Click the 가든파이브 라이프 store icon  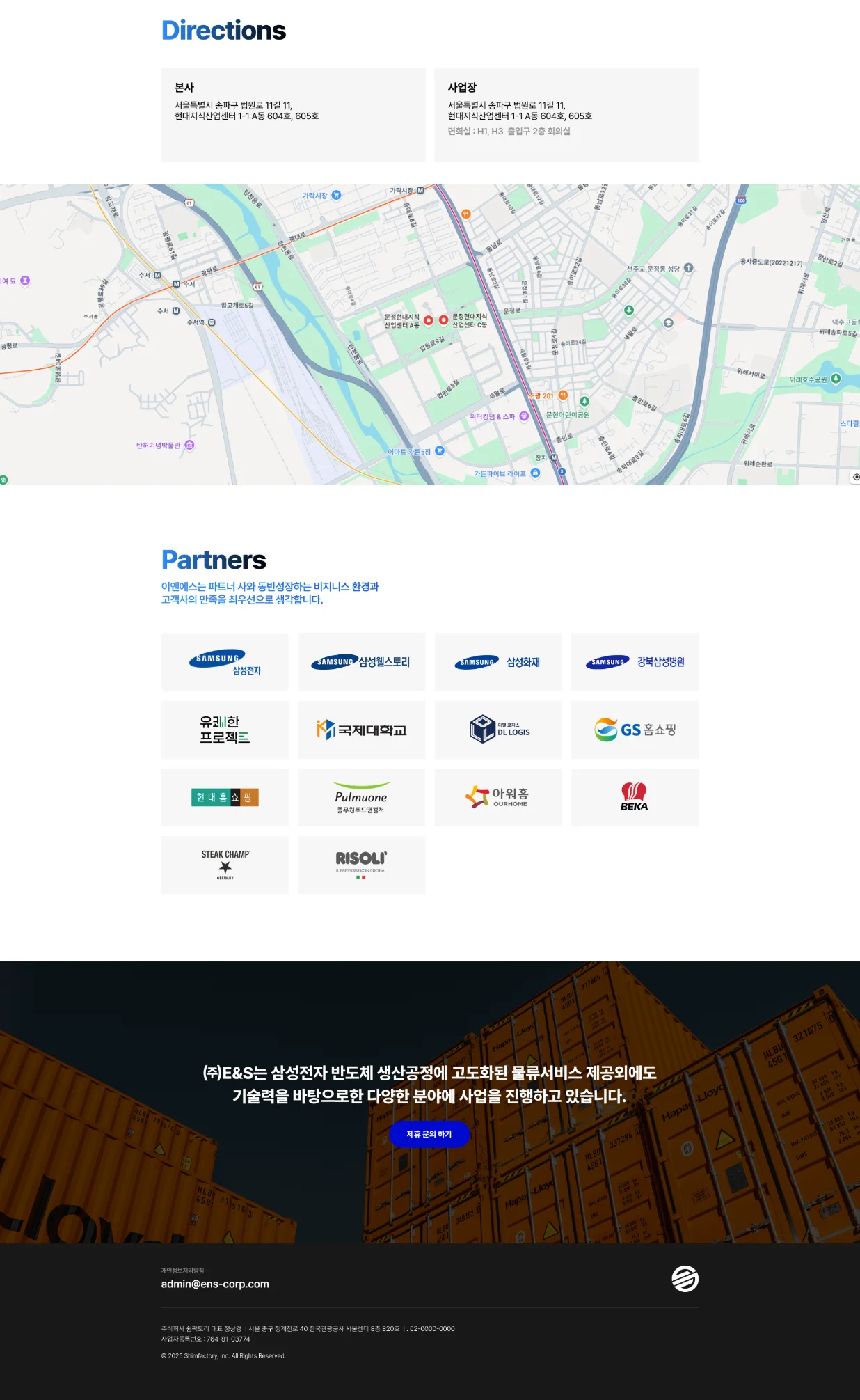point(535,473)
